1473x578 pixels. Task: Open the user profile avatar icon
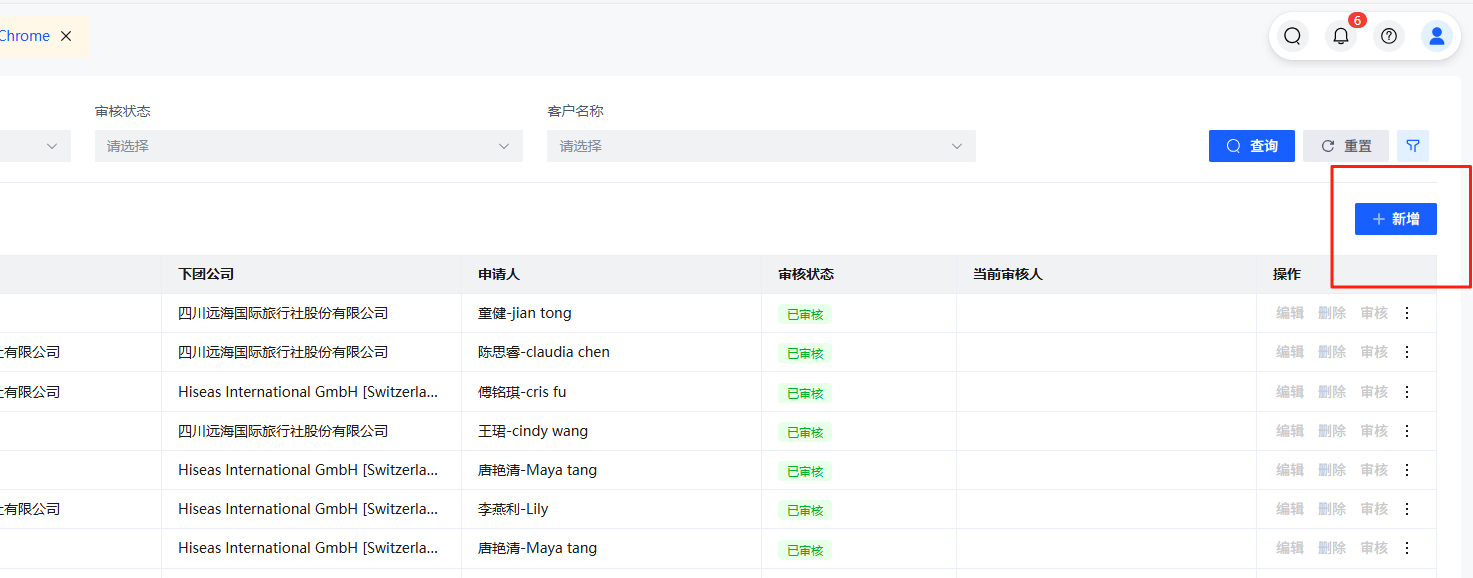point(1437,36)
